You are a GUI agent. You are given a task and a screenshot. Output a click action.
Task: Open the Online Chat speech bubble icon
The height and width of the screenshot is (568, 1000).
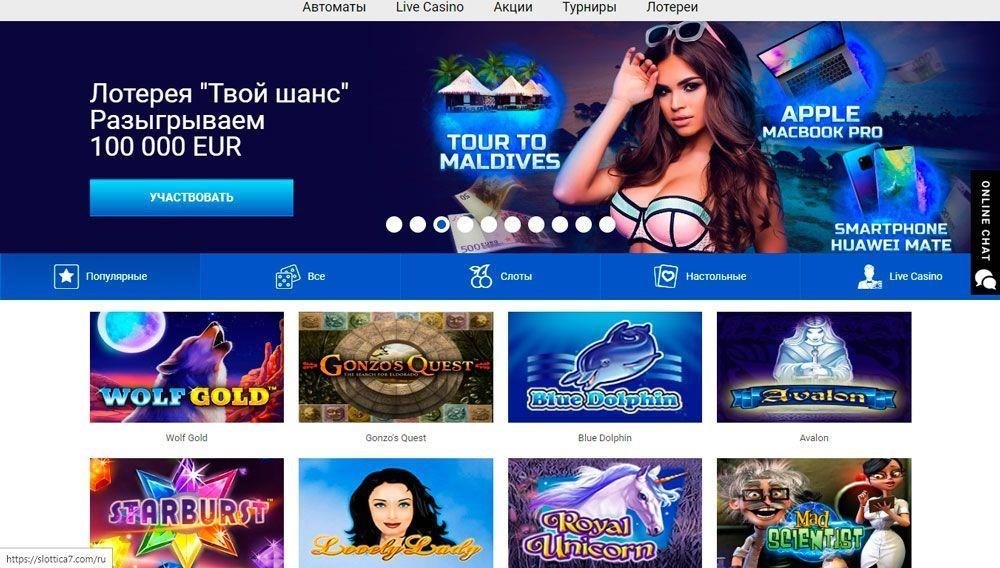click(985, 279)
